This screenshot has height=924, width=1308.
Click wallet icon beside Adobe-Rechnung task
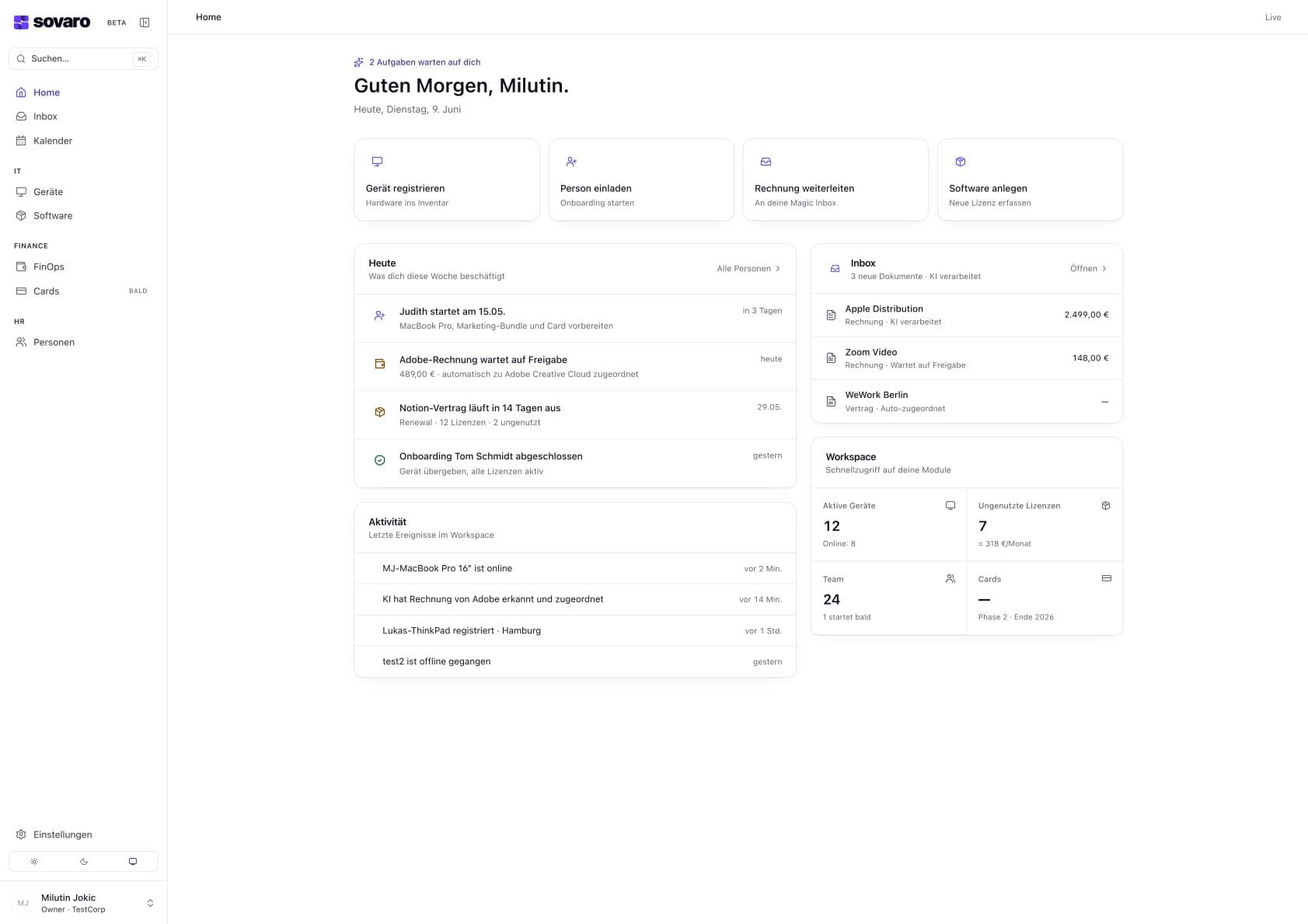[380, 364]
